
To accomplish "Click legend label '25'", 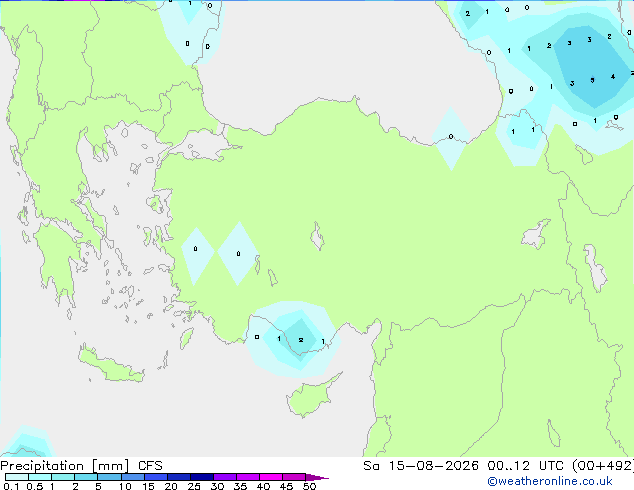I will [194, 486].
